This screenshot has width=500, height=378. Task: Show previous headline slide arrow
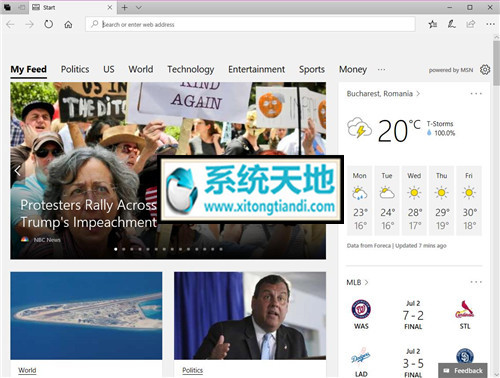coord(18,171)
